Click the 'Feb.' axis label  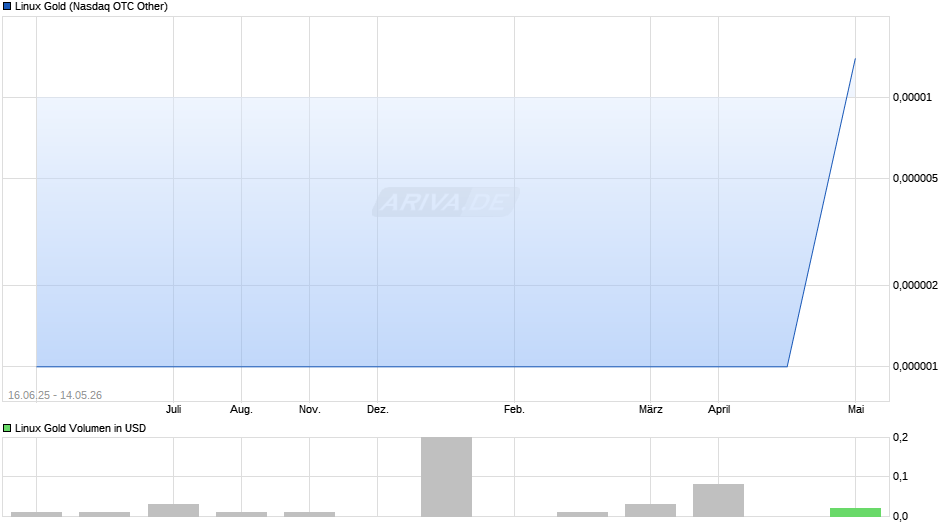514,410
